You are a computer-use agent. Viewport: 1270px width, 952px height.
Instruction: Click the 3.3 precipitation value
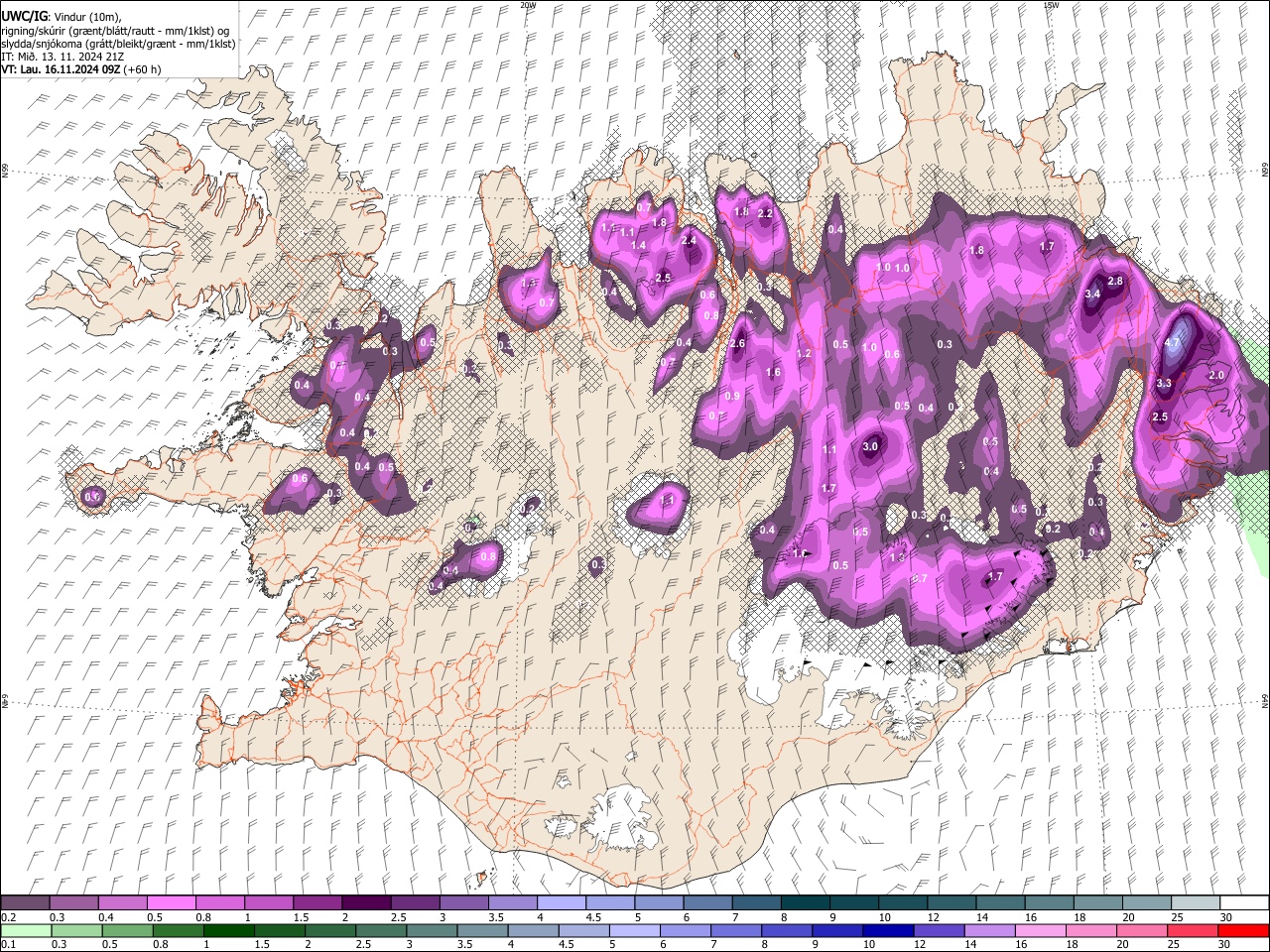point(1165,384)
